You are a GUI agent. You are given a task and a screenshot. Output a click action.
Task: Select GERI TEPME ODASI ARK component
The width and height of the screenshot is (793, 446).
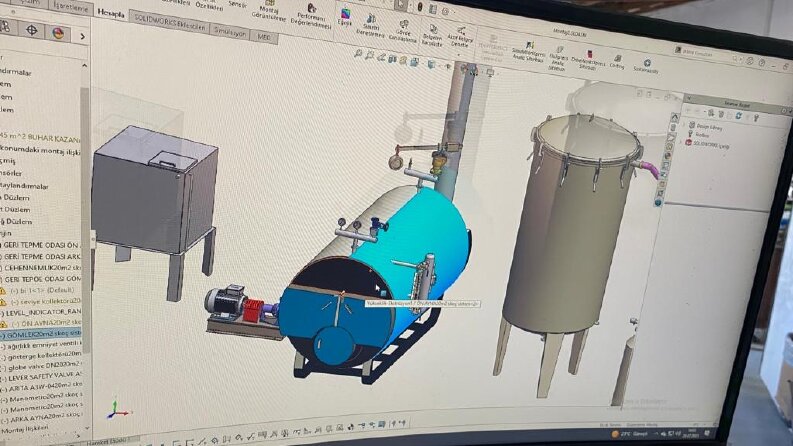tap(40, 256)
